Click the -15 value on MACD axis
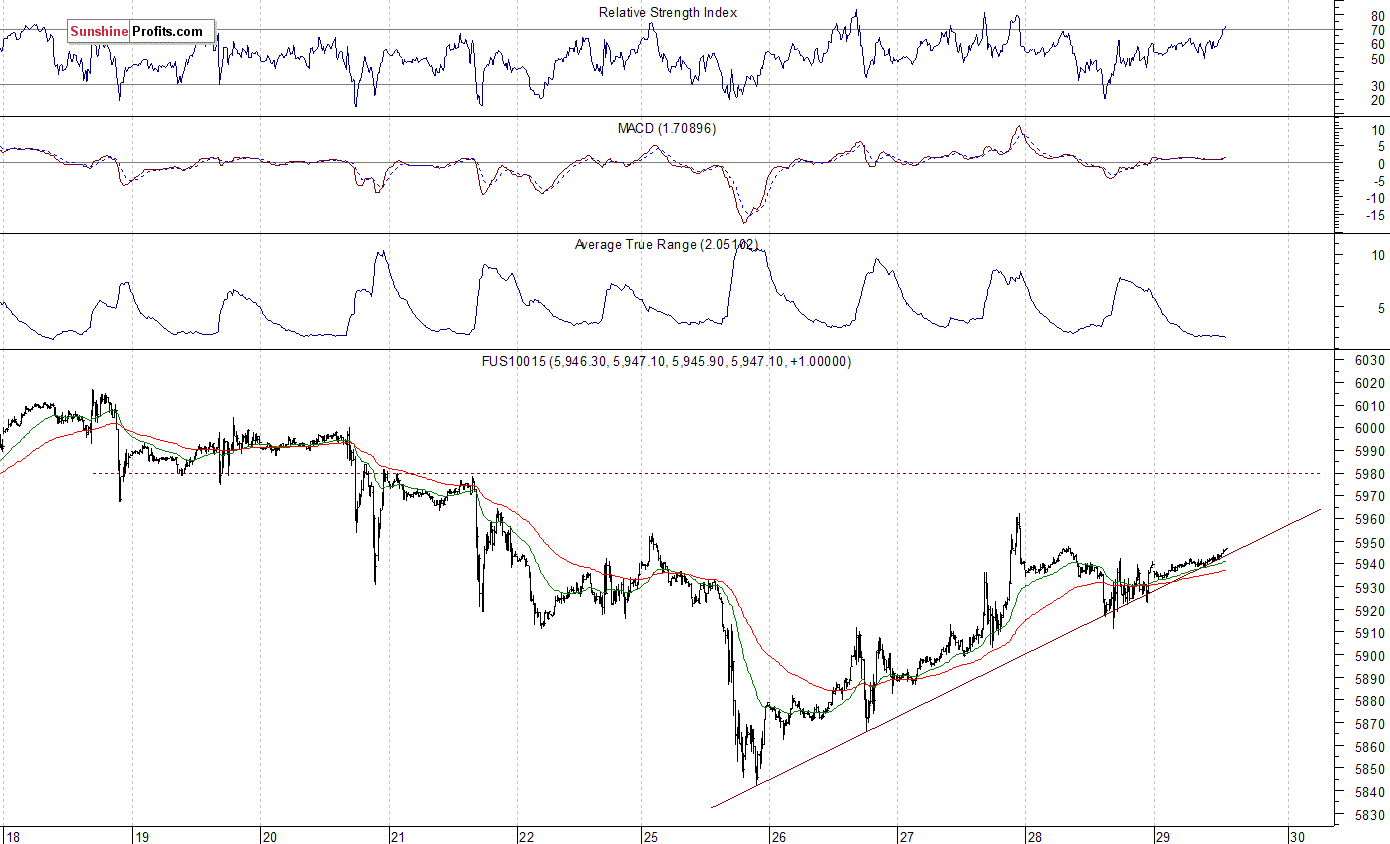Viewport: 1390px width, 844px height. pos(1373,215)
